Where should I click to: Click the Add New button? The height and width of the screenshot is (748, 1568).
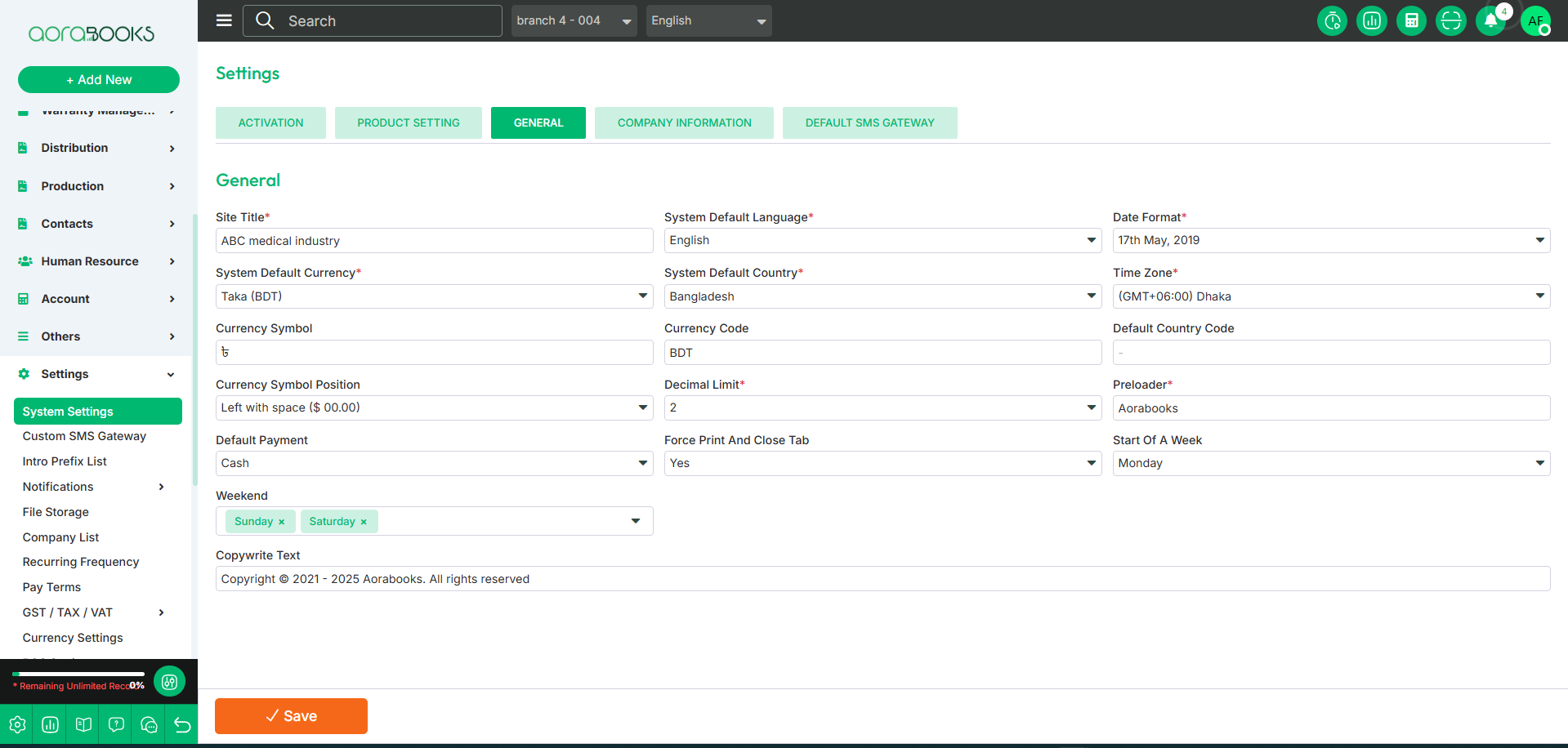point(99,79)
